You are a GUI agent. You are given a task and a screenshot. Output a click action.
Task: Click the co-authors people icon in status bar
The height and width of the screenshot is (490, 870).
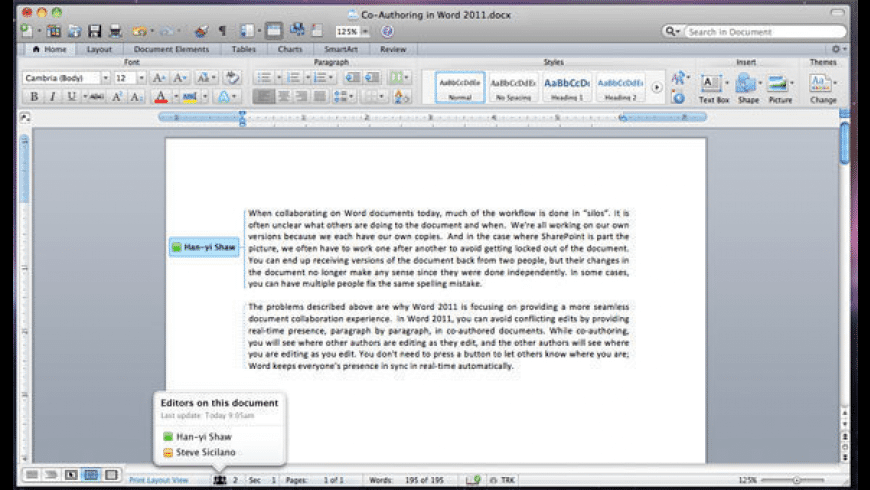click(x=220, y=480)
